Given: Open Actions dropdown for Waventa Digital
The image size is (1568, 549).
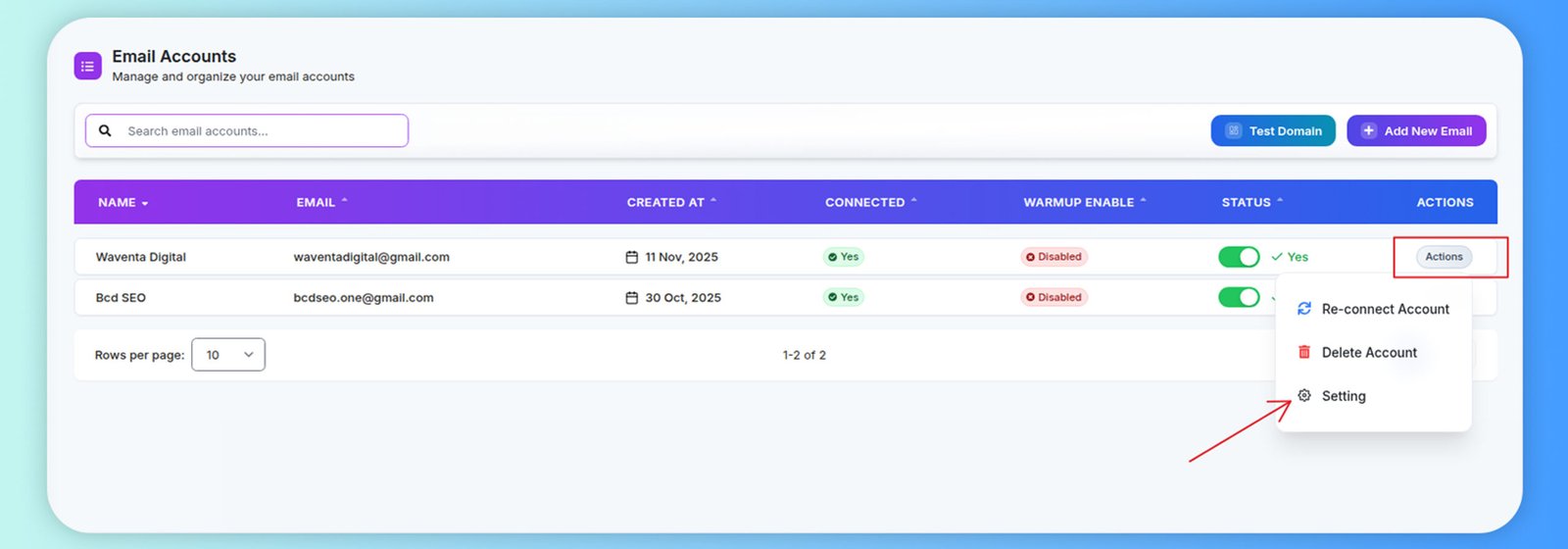Looking at the screenshot, I should point(1444,257).
